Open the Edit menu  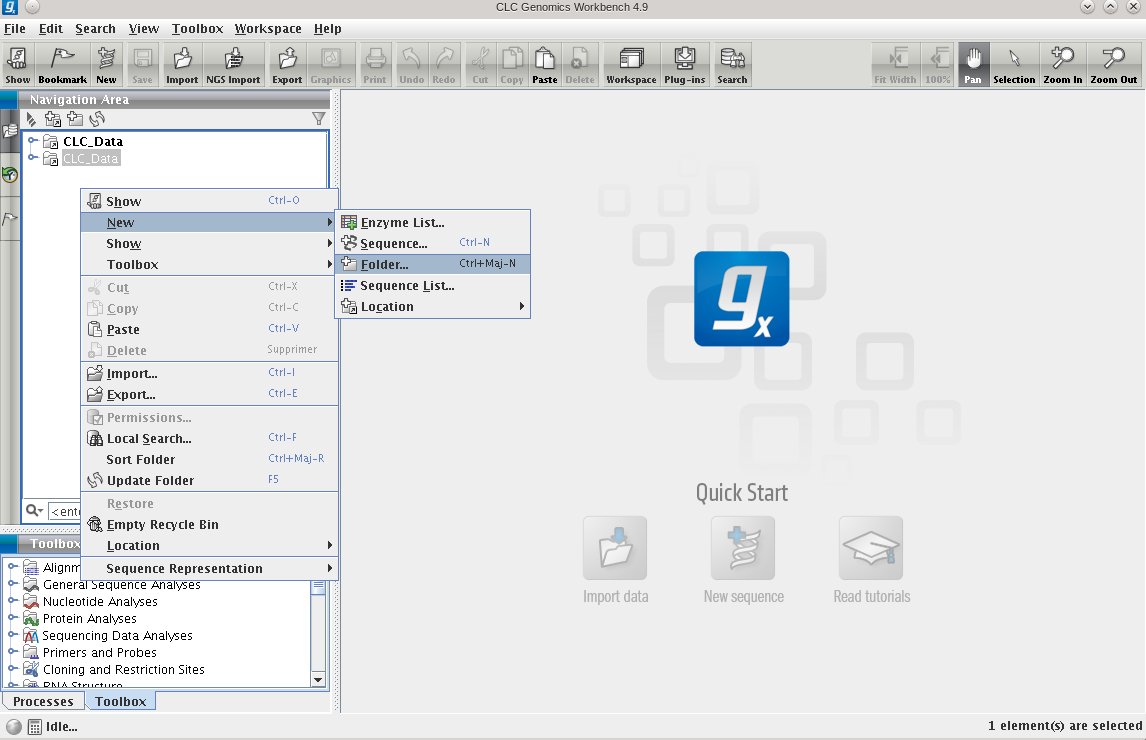click(50, 29)
